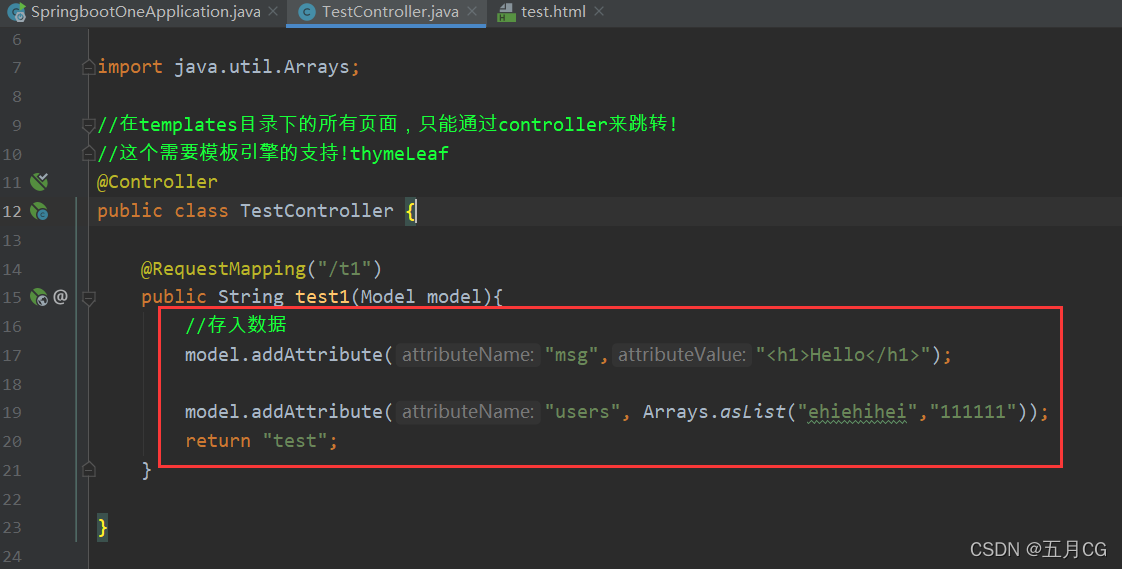This screenshot has height=569, width=1122.
Task: Click the method fold end marker on line 21
Action: point(89,470)
